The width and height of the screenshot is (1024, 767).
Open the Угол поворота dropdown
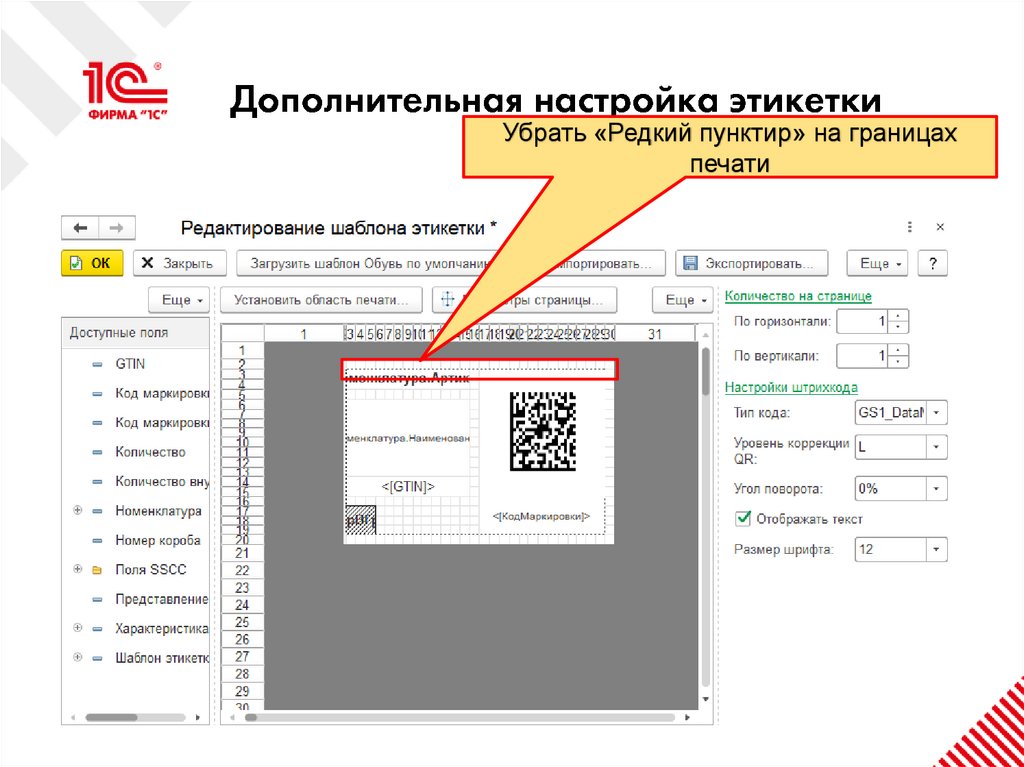936,489
